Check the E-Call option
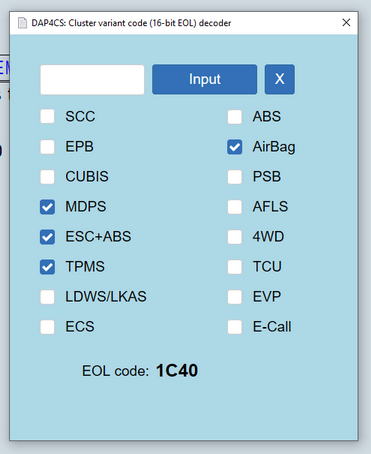Image resolution: width=371 pixels, height=454 pixels. coord(235,327)
